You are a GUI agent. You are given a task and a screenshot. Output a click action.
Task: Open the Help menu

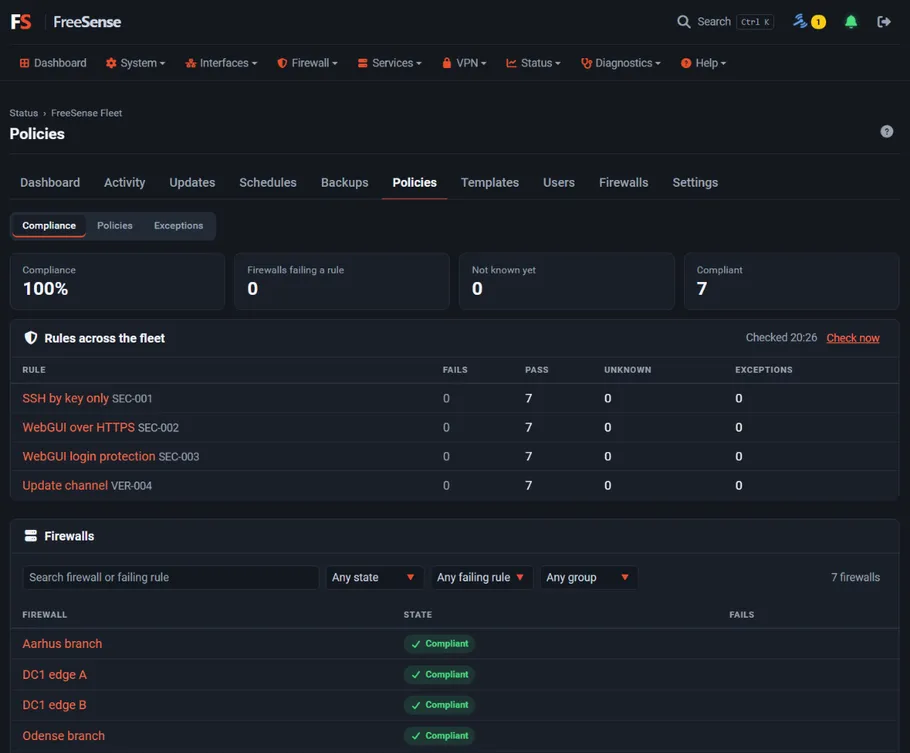coord(703,63)
